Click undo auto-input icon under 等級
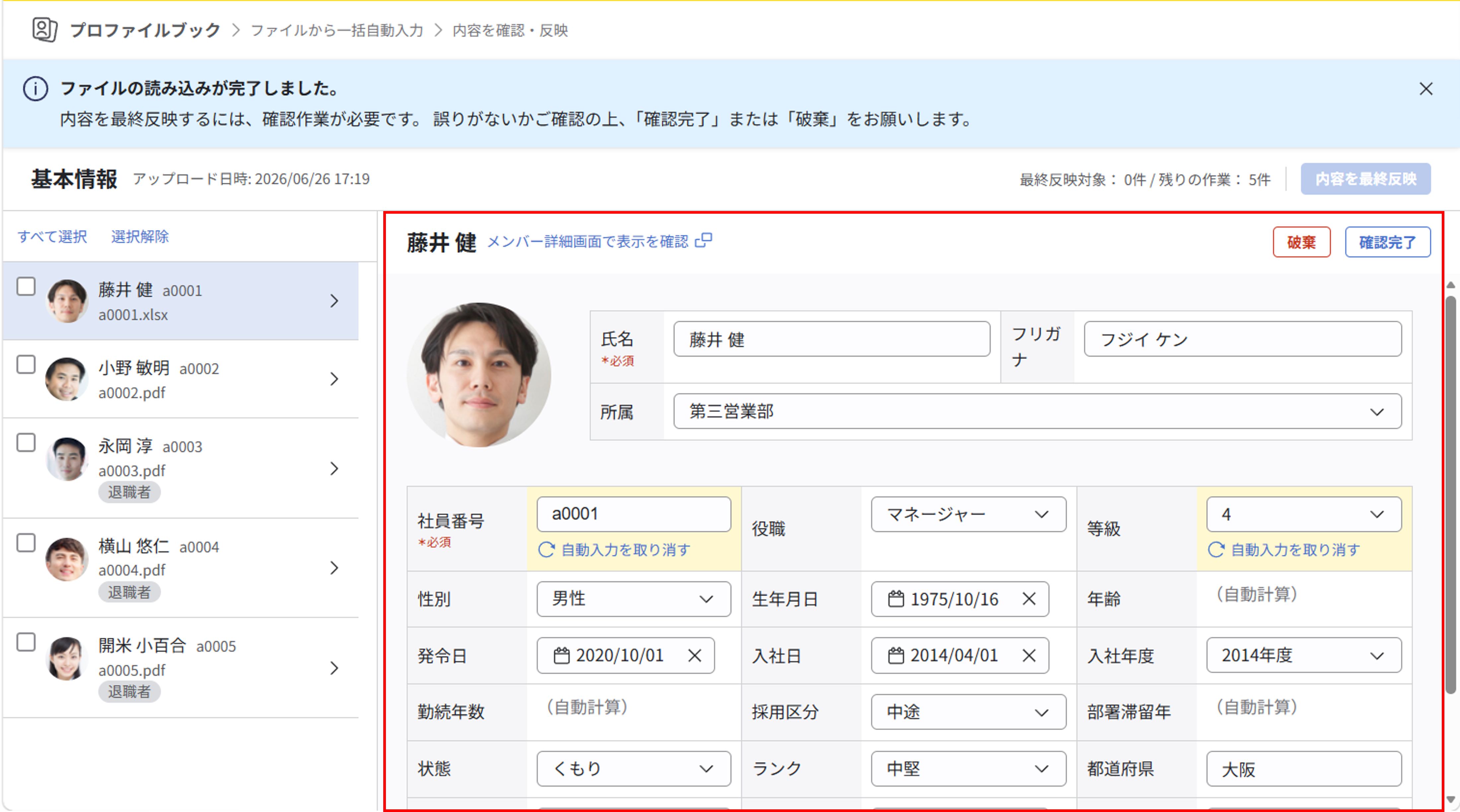Image resolution: width=1460 pixels, height=812 pixels. pos(1216,550)
